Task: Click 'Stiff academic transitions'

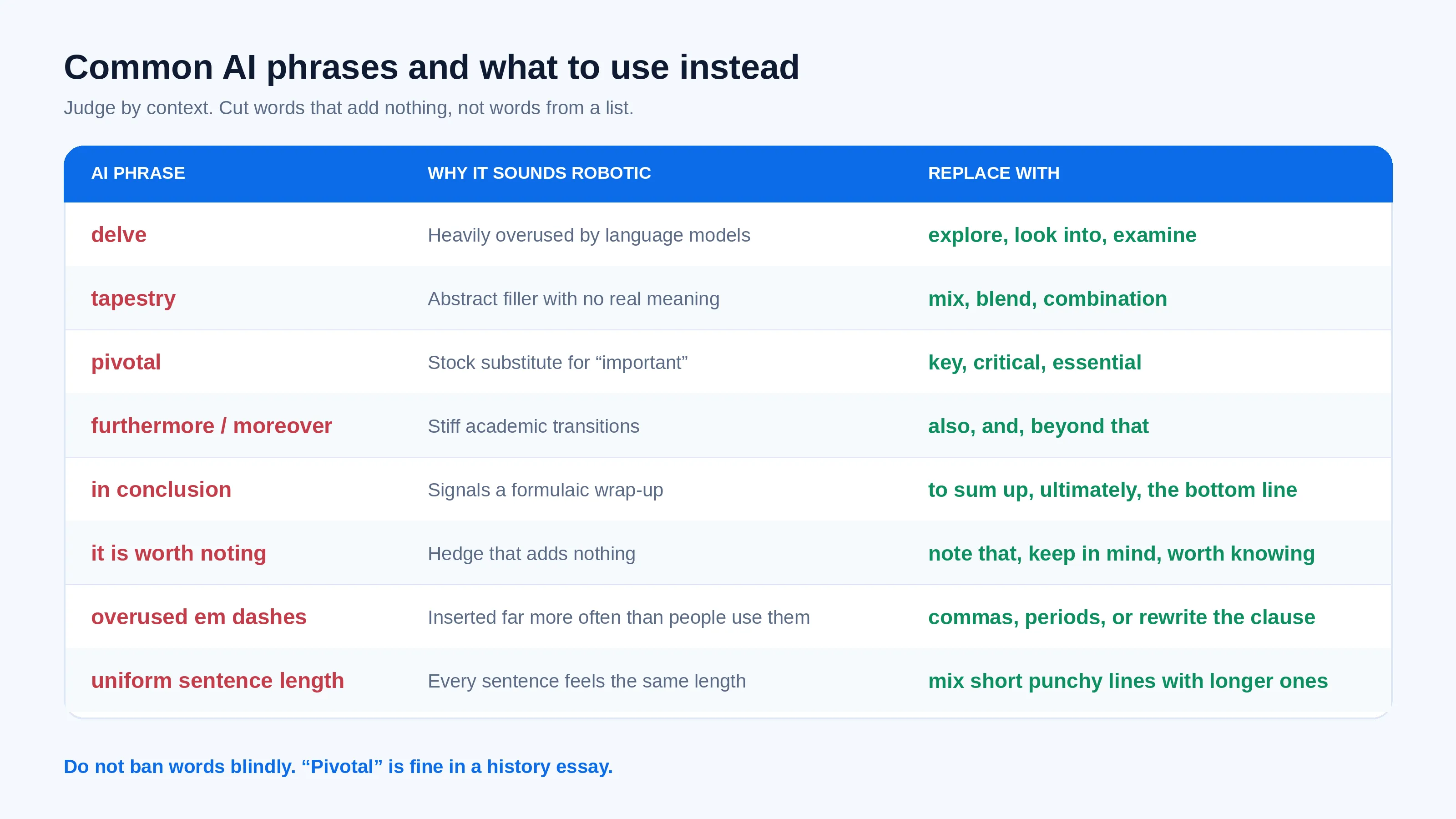Action: pyautogui.click(x=533, y=426)
